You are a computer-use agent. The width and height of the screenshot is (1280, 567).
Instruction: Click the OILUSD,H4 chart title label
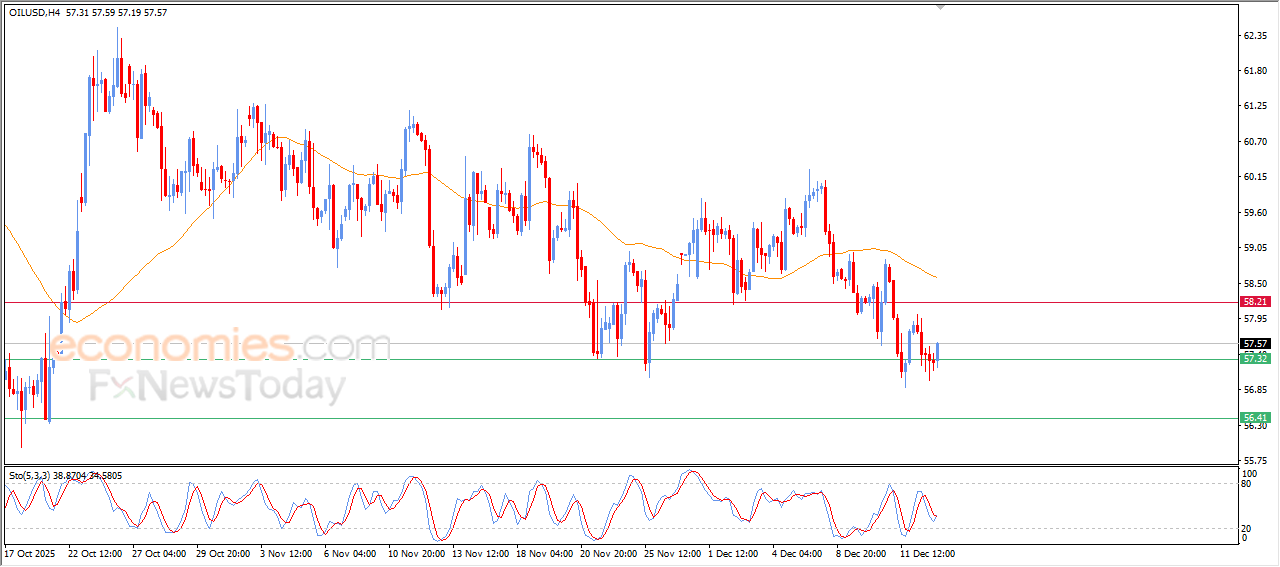point(34,12)
